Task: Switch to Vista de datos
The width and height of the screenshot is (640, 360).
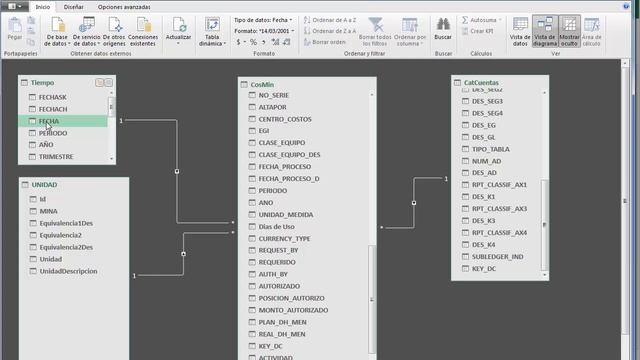Action: click(x=520, y=31)
